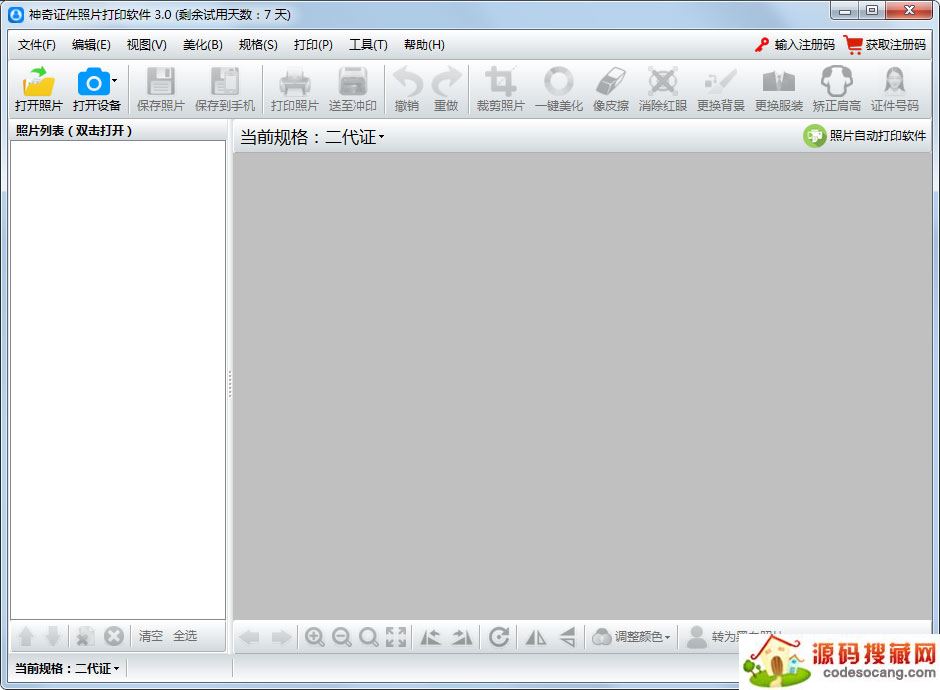Click the Change Background tool
The image size is (940, 690).
720,83
